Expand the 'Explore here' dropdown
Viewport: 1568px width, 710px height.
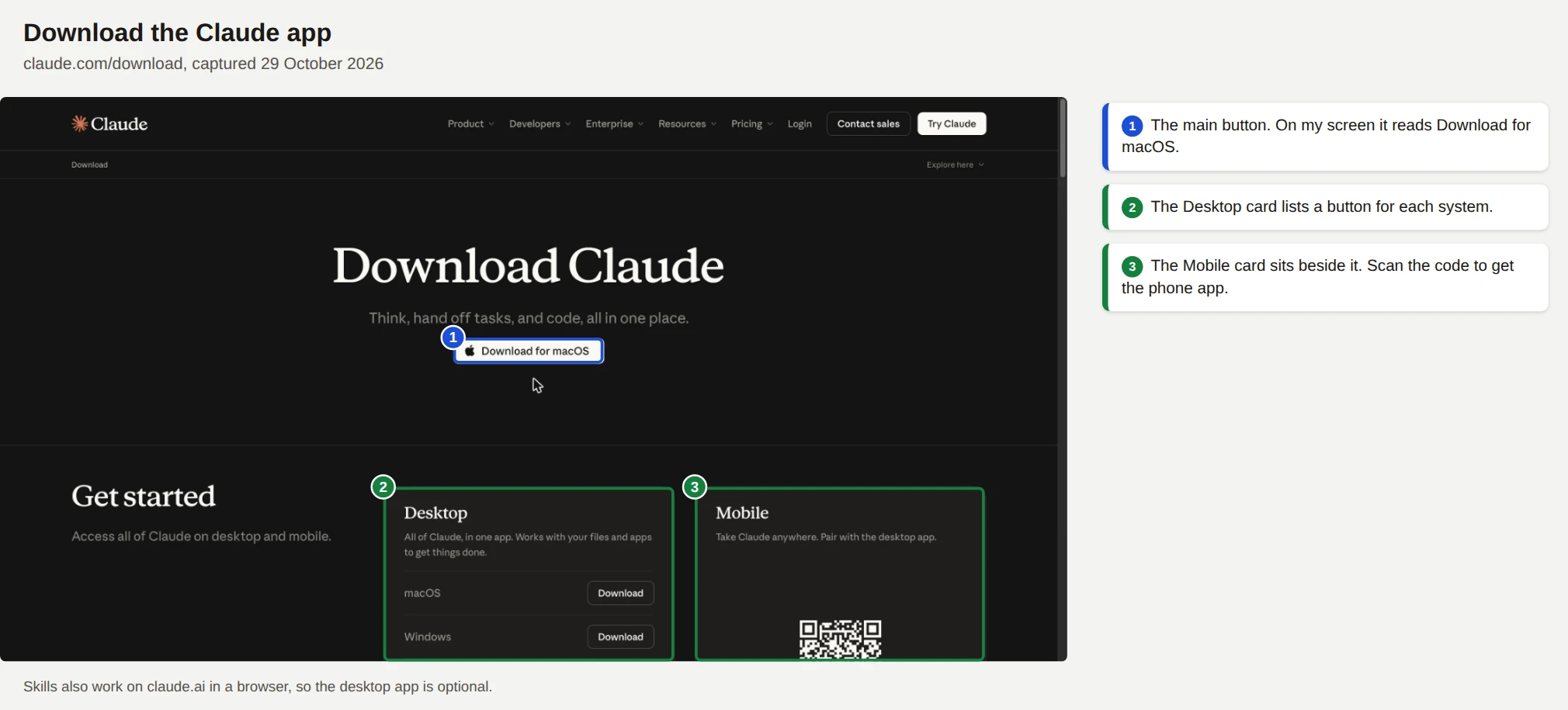(x=955, y=165)
